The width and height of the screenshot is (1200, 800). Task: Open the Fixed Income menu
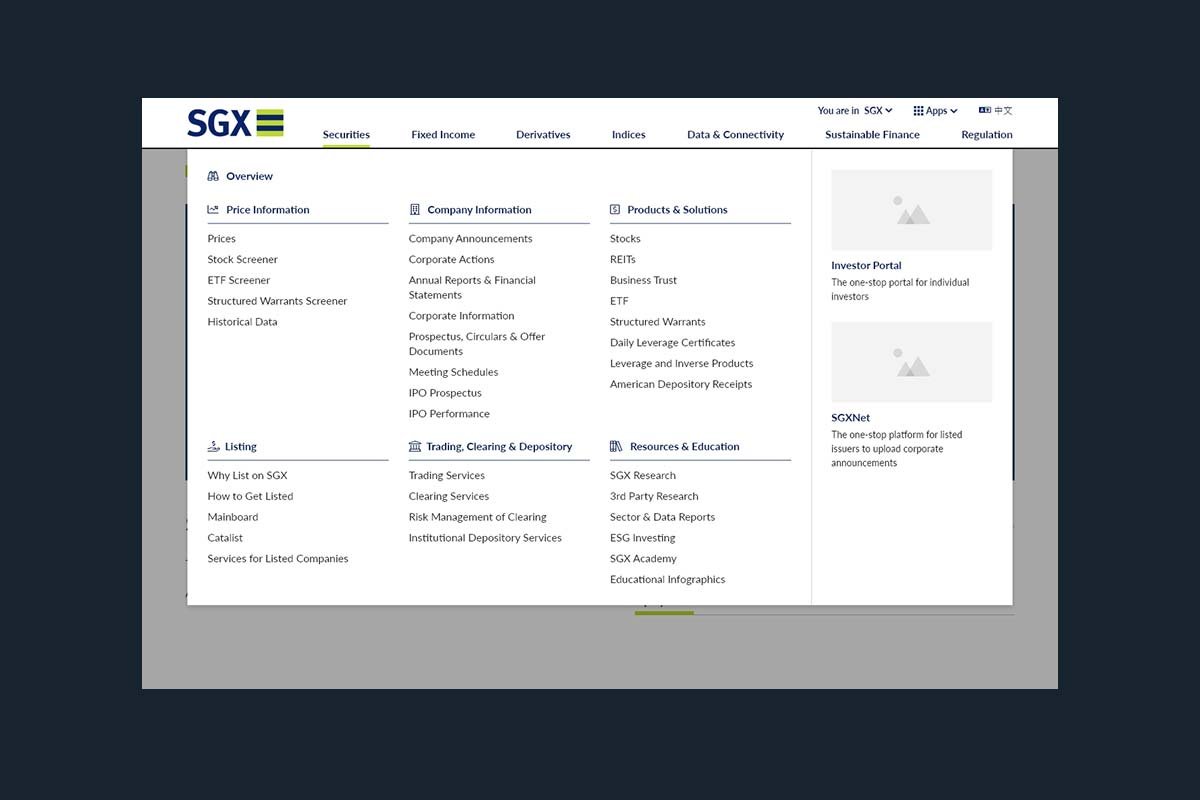coord(443,135)
